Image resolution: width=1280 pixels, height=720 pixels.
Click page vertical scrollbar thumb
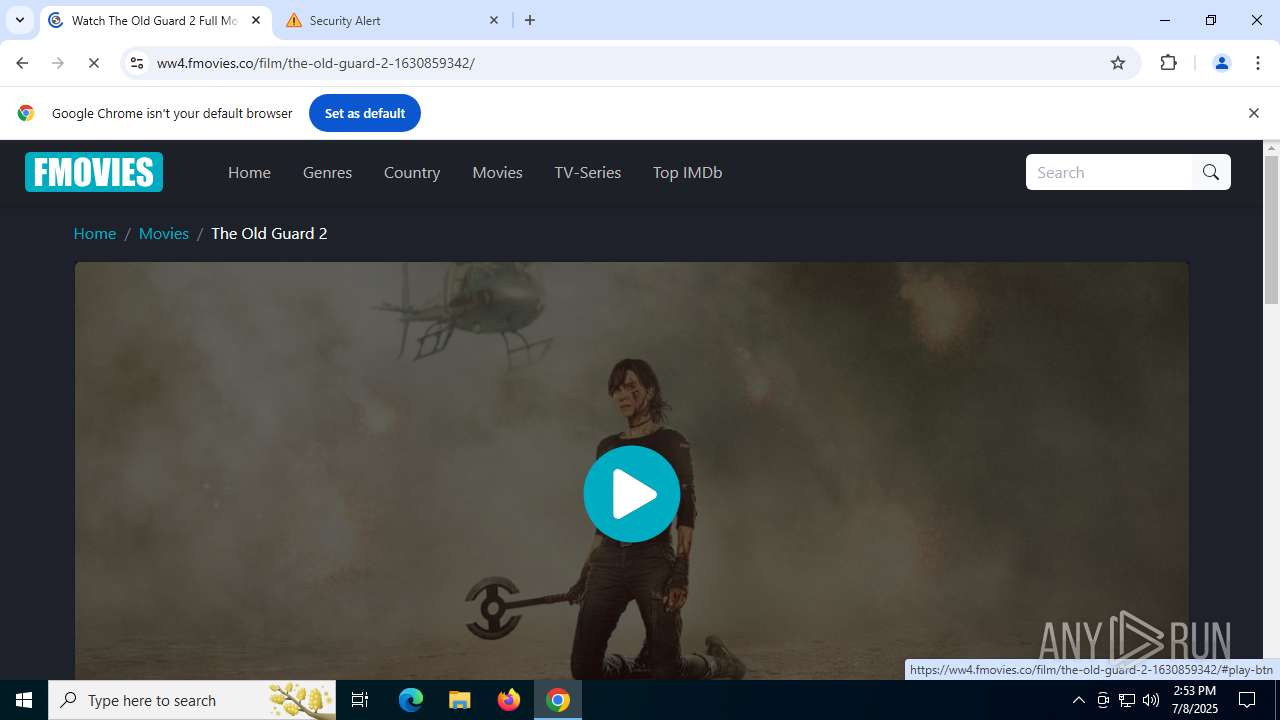(x=1272, y=230)
